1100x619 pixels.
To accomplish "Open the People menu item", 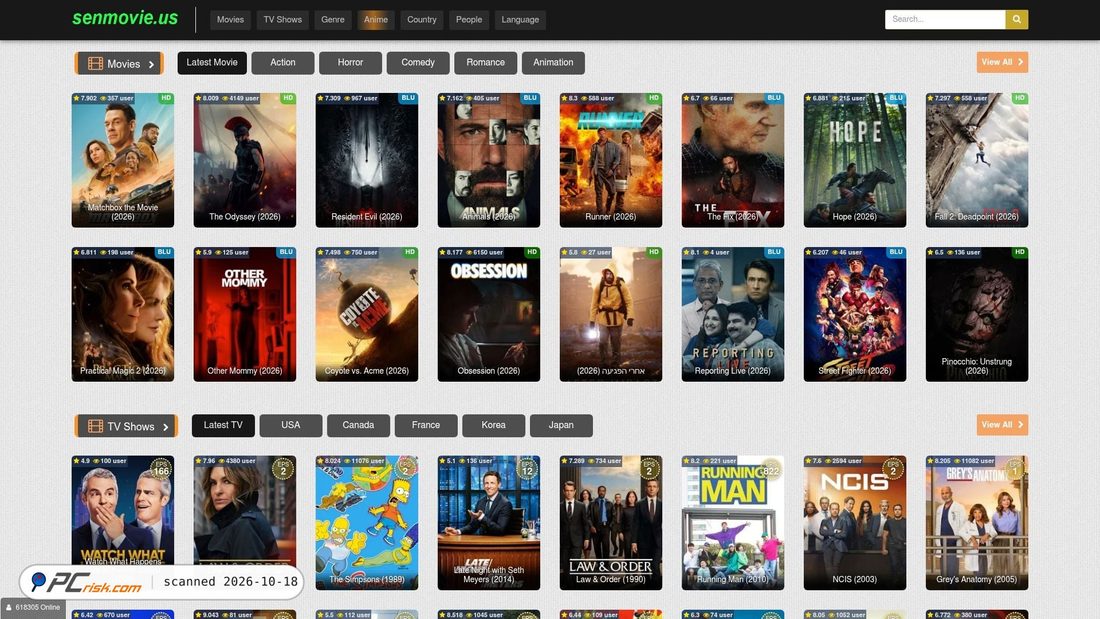I will click(x=469, y=20).
